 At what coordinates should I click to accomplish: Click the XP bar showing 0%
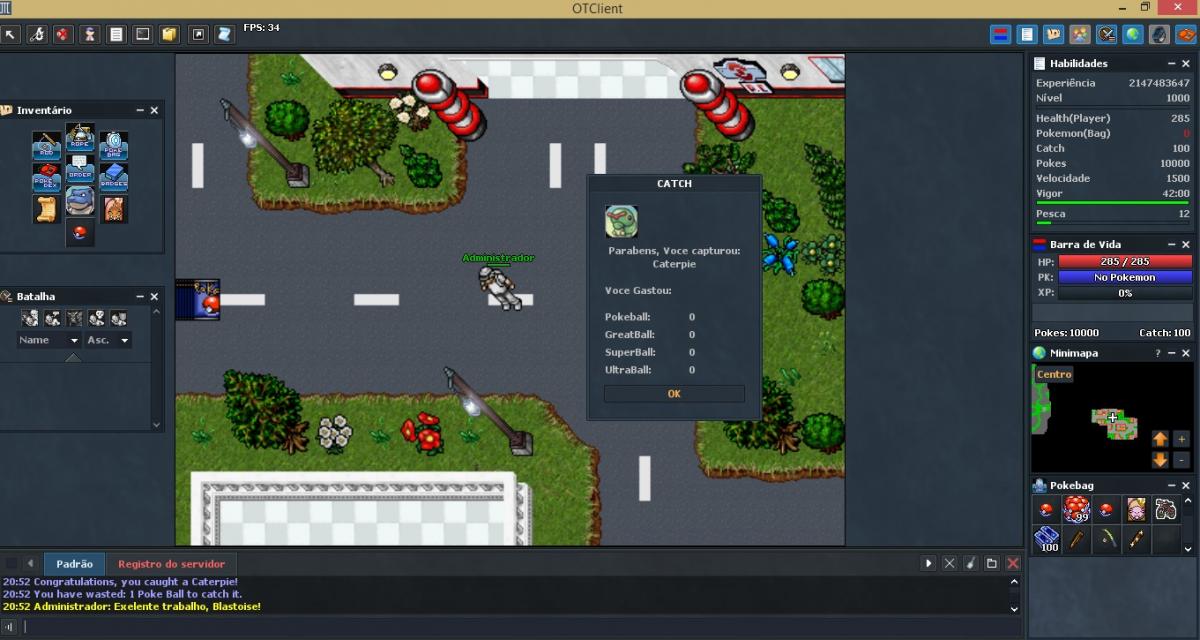1125,293
